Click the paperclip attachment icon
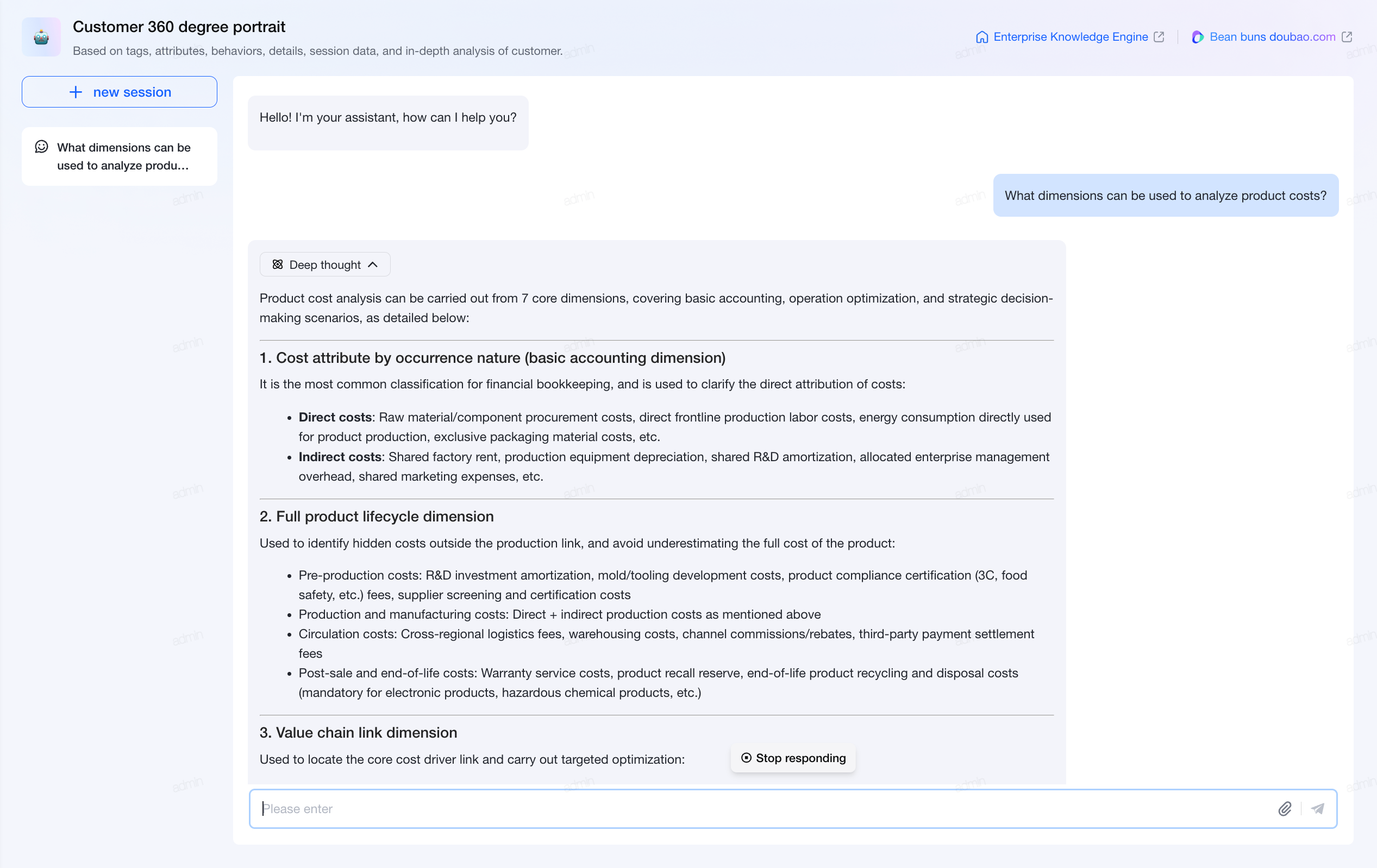The width and height of the screenshot is (1377, 868). coord(1285,809)
